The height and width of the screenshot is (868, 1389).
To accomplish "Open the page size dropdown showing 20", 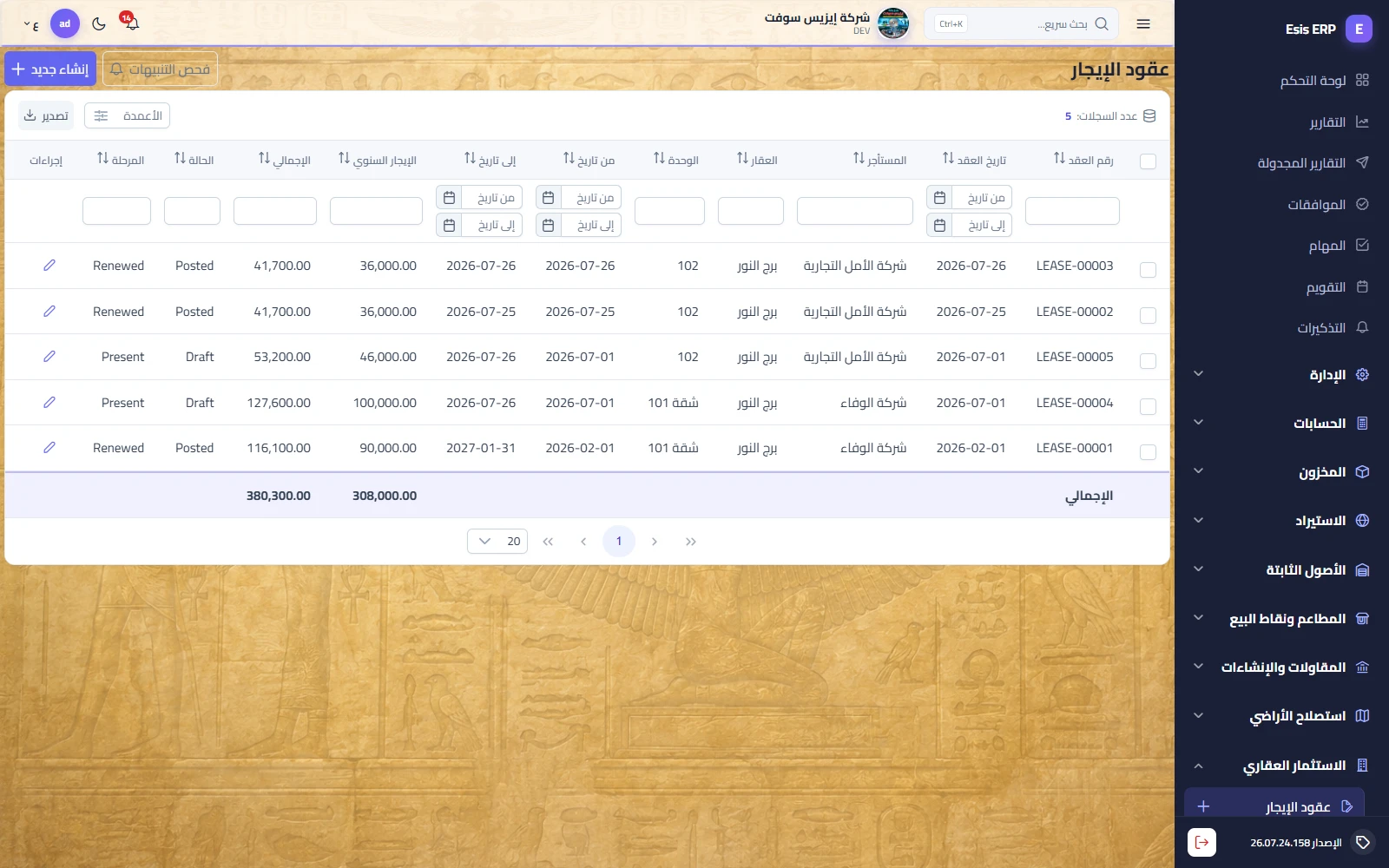I will (497, 542).
